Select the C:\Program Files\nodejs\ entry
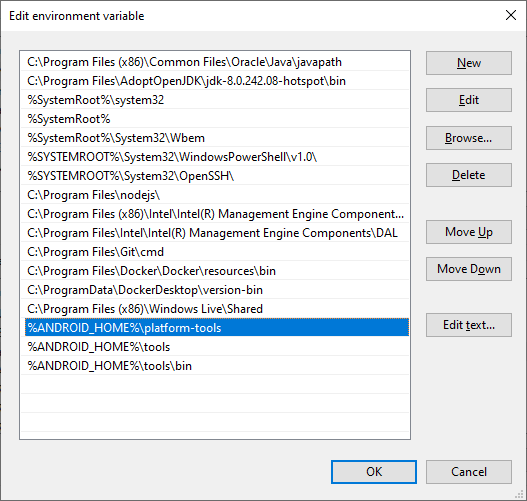The image size is (527, 501). point(215,195)
